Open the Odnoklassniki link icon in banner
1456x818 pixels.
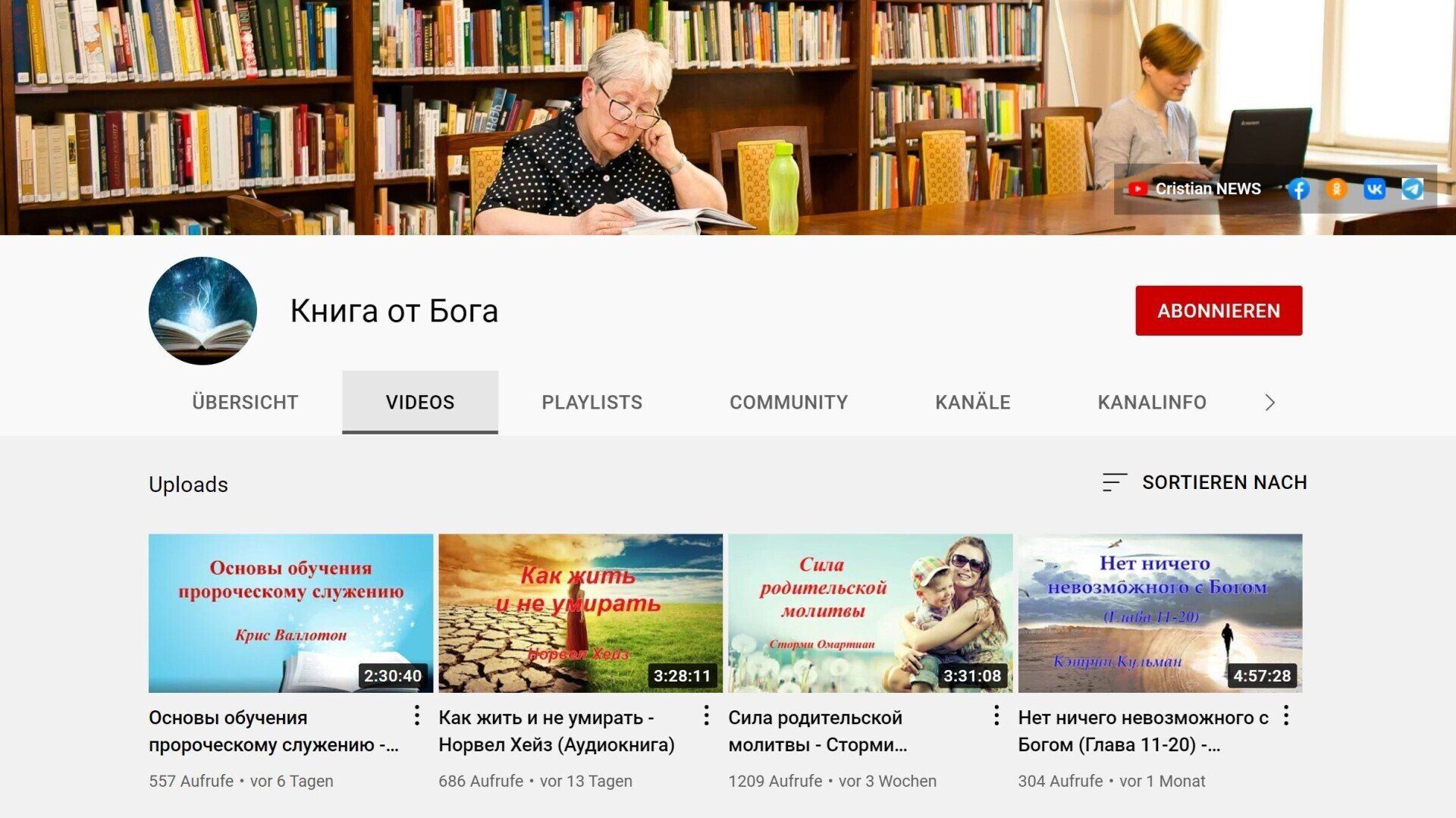tap(1336, 190)
